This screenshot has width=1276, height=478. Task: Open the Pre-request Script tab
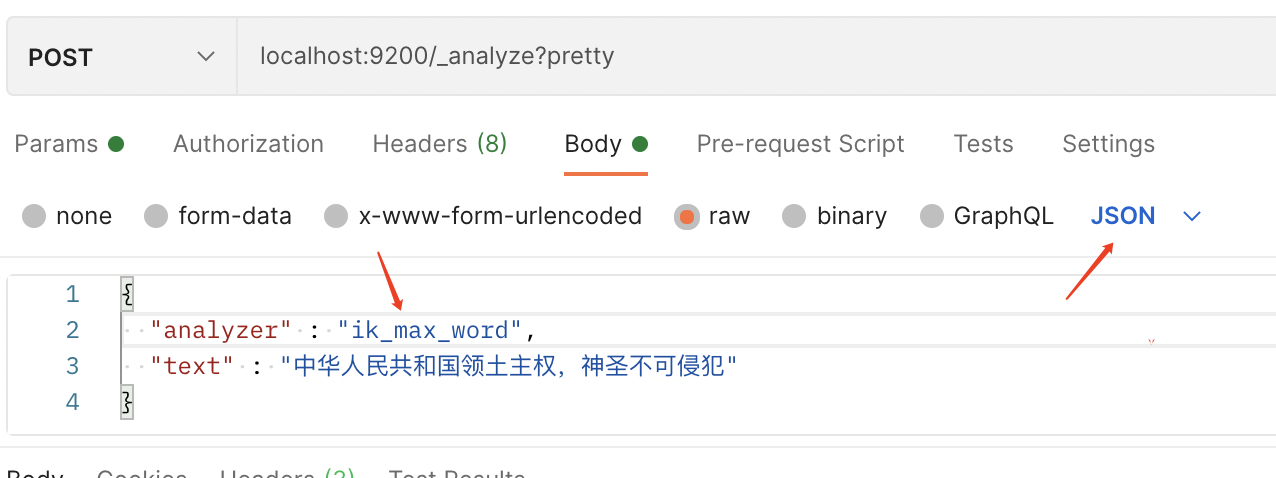click(800, 144)
